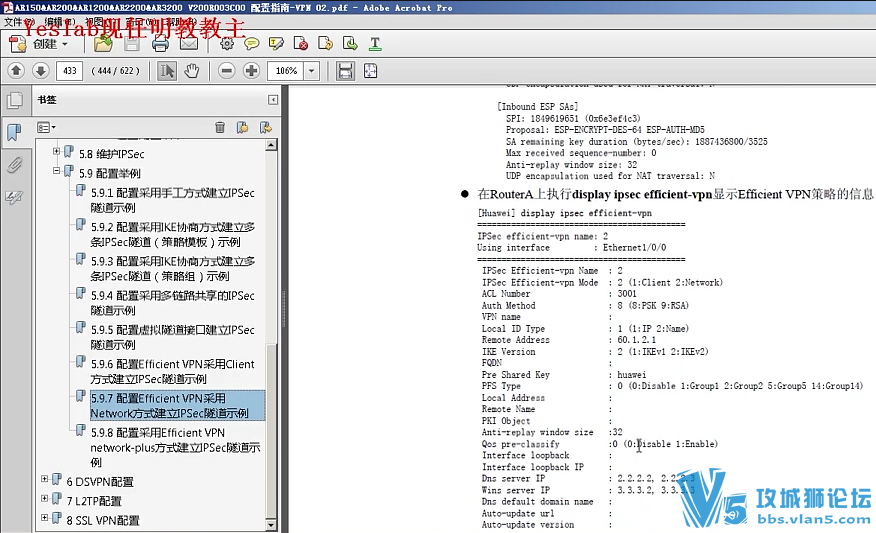Go to previous page with up arrow
Image resolution: width=876 pixels, height=533 pixels.
[x=16, y=70]
